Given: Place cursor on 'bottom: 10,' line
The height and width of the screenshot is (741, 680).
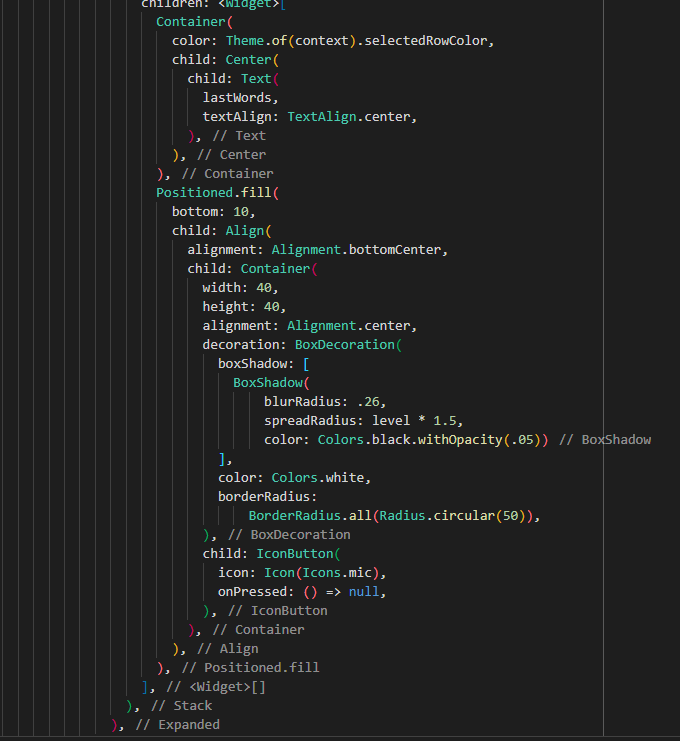Looking at the screenshot, I should click(214, 212).
